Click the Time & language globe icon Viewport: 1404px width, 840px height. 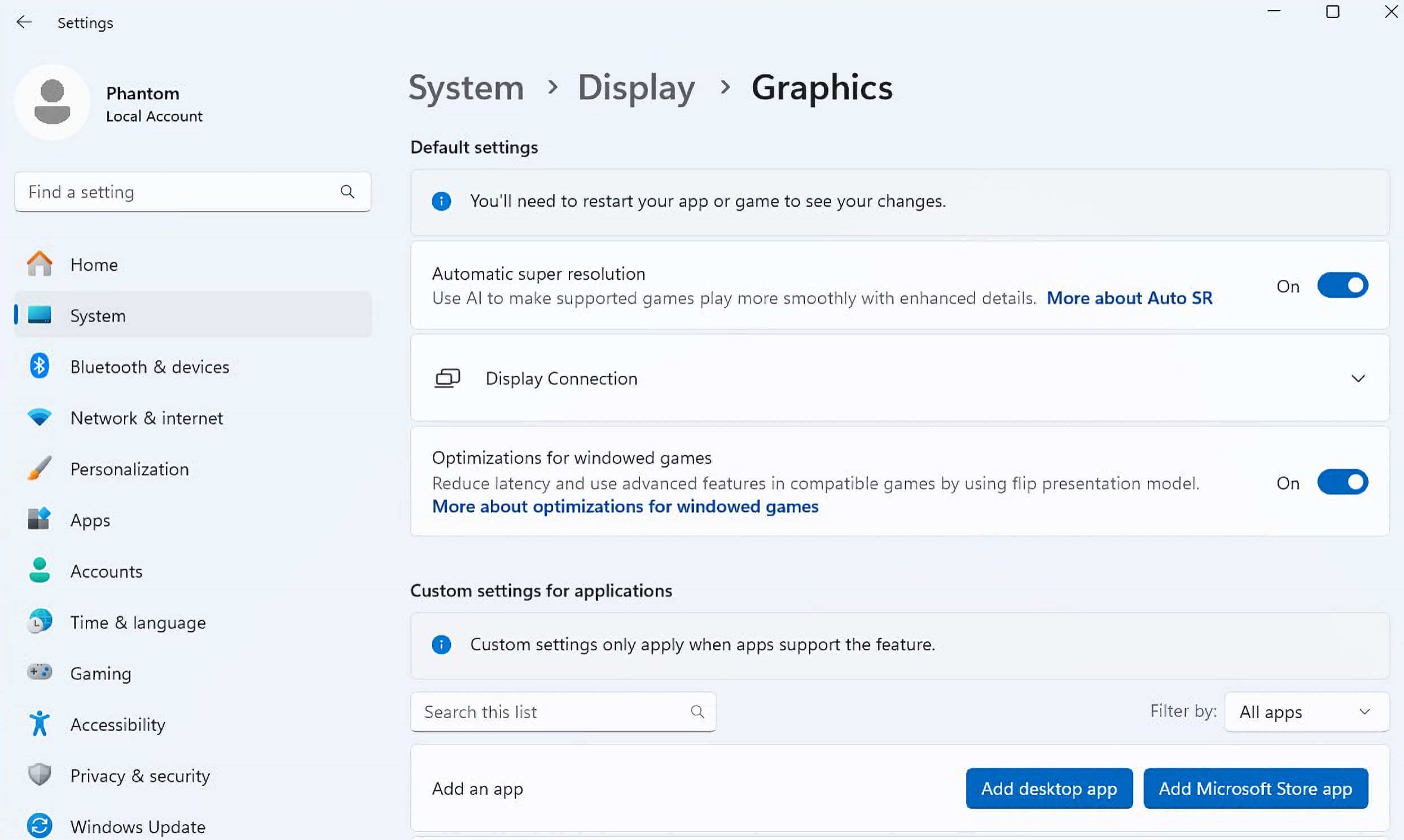(39, 622)
